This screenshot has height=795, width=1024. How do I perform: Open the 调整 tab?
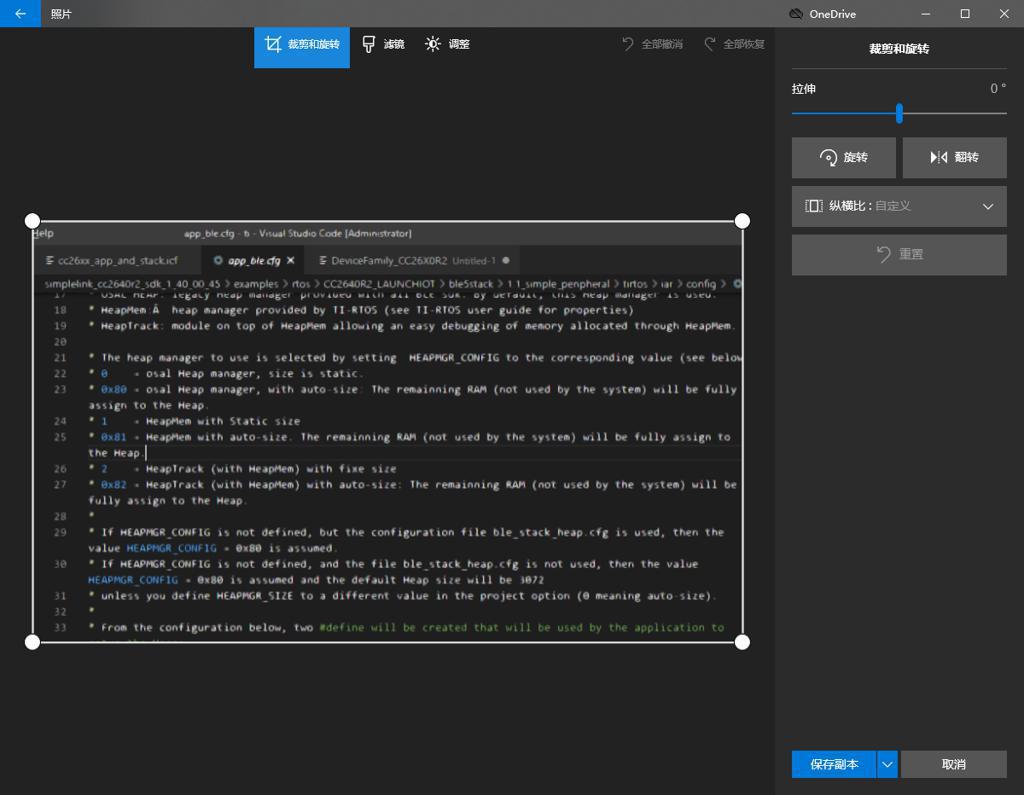(x=447, y=44)
